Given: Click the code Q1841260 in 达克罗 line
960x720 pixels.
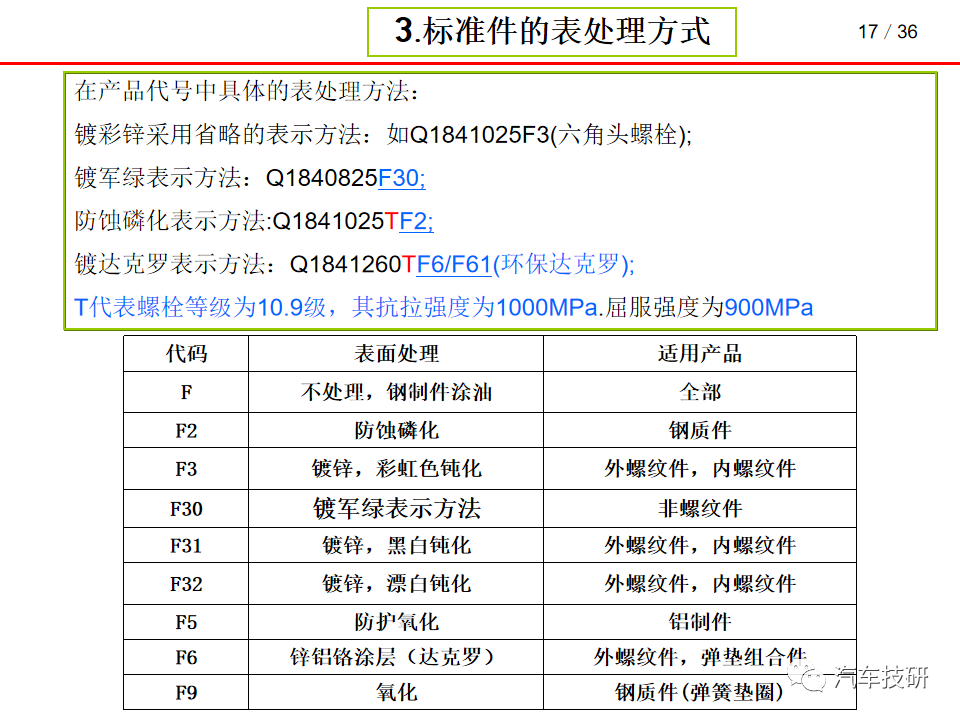Looking at the screenshot, I should point(345,264).
